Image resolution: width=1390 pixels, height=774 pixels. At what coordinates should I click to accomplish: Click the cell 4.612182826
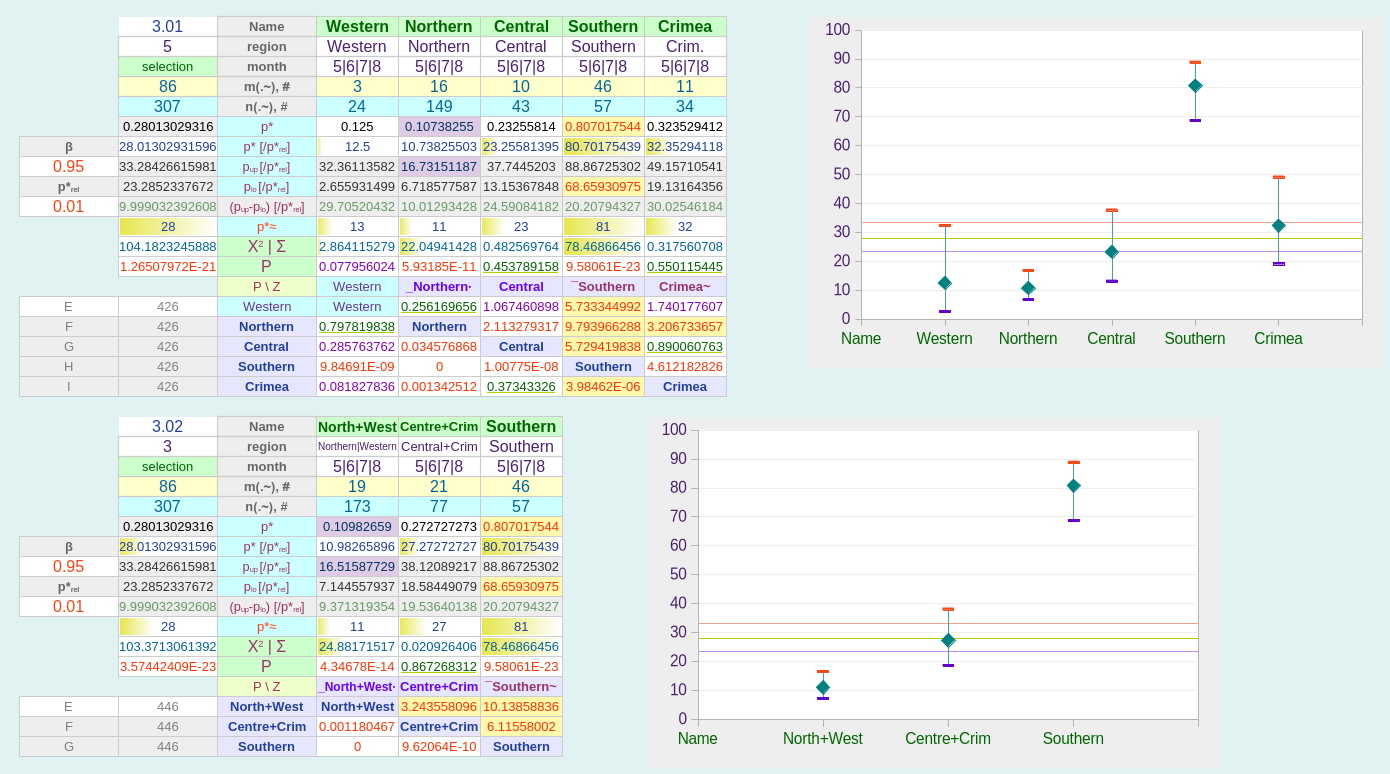tap(685, 367)
